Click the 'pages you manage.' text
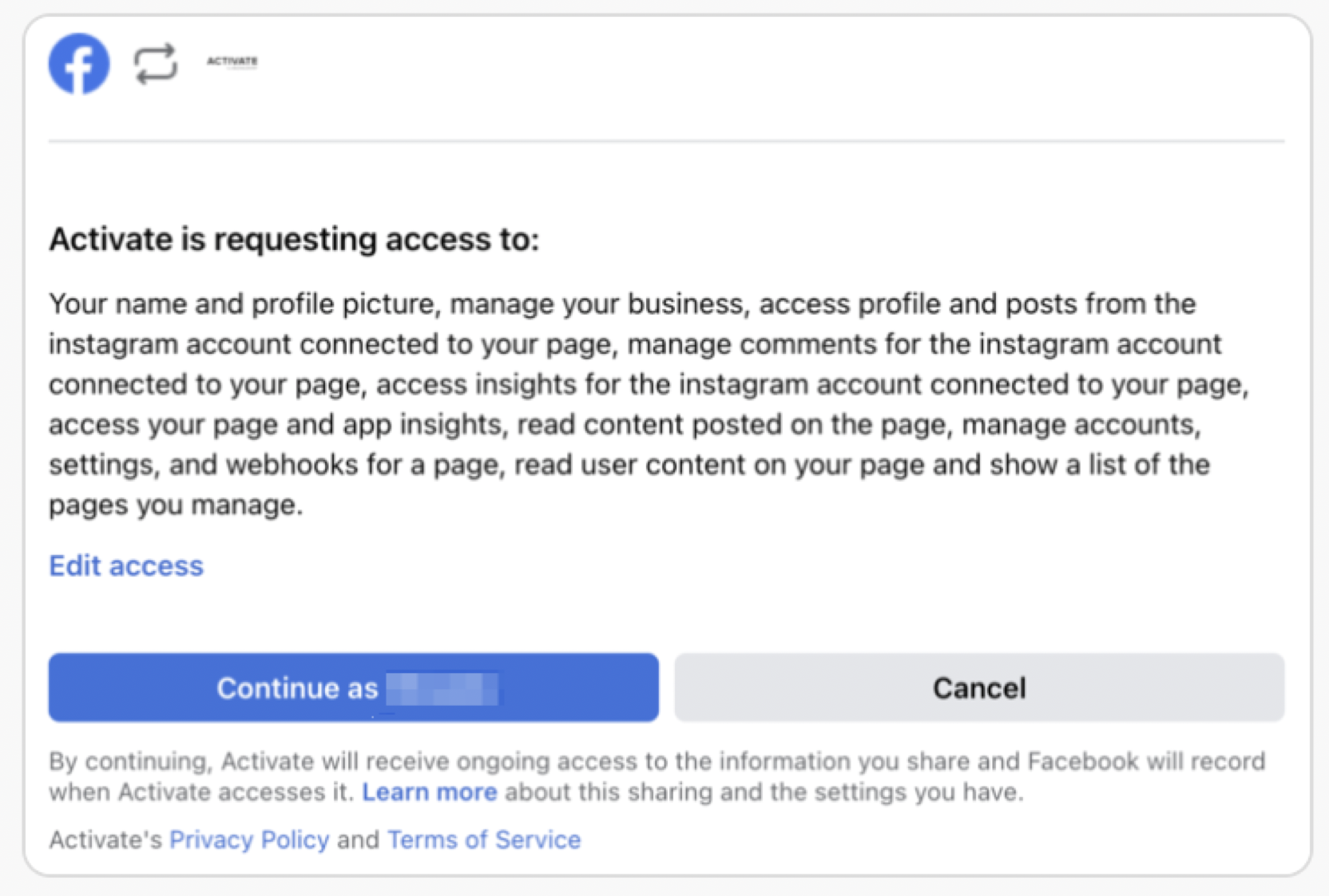 (x=176, y=505)
